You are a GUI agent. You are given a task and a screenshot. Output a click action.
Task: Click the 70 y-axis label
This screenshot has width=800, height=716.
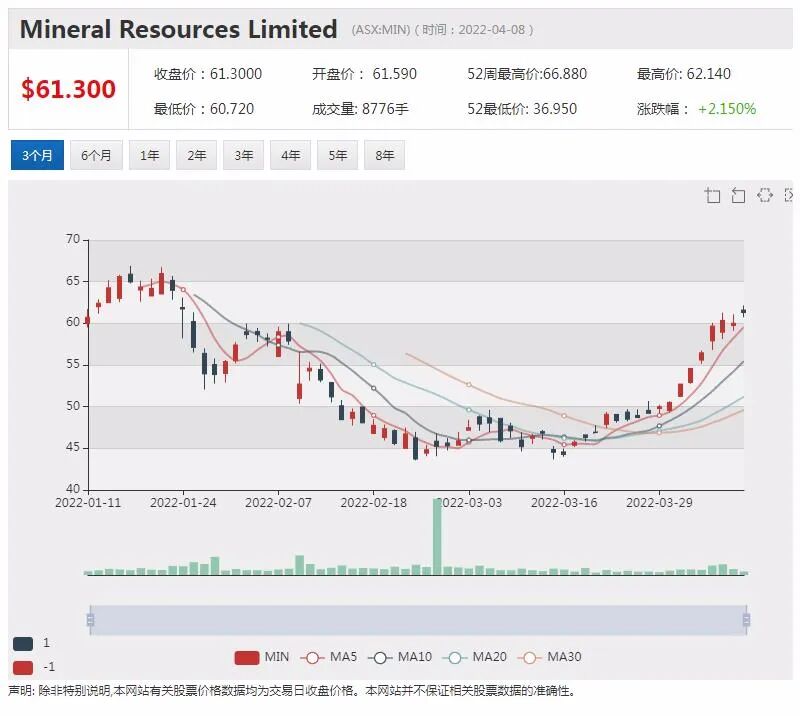coord(73,239)
